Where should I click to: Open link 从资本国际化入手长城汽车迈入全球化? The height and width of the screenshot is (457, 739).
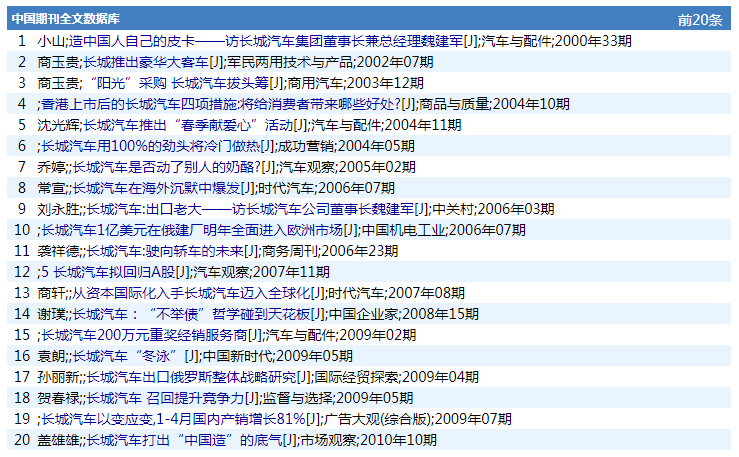[x=191, y=293]
